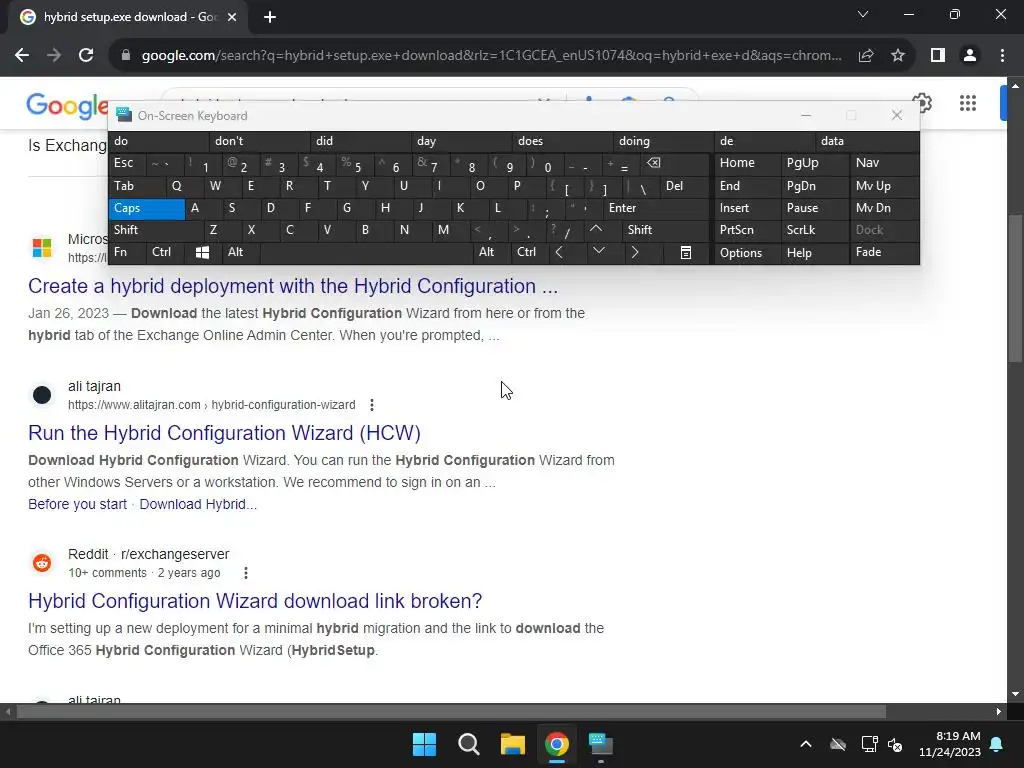Open Hybrid Configuration Wizard download link broken
Viewport: 1024px width, 768px height.
point(255,601)
